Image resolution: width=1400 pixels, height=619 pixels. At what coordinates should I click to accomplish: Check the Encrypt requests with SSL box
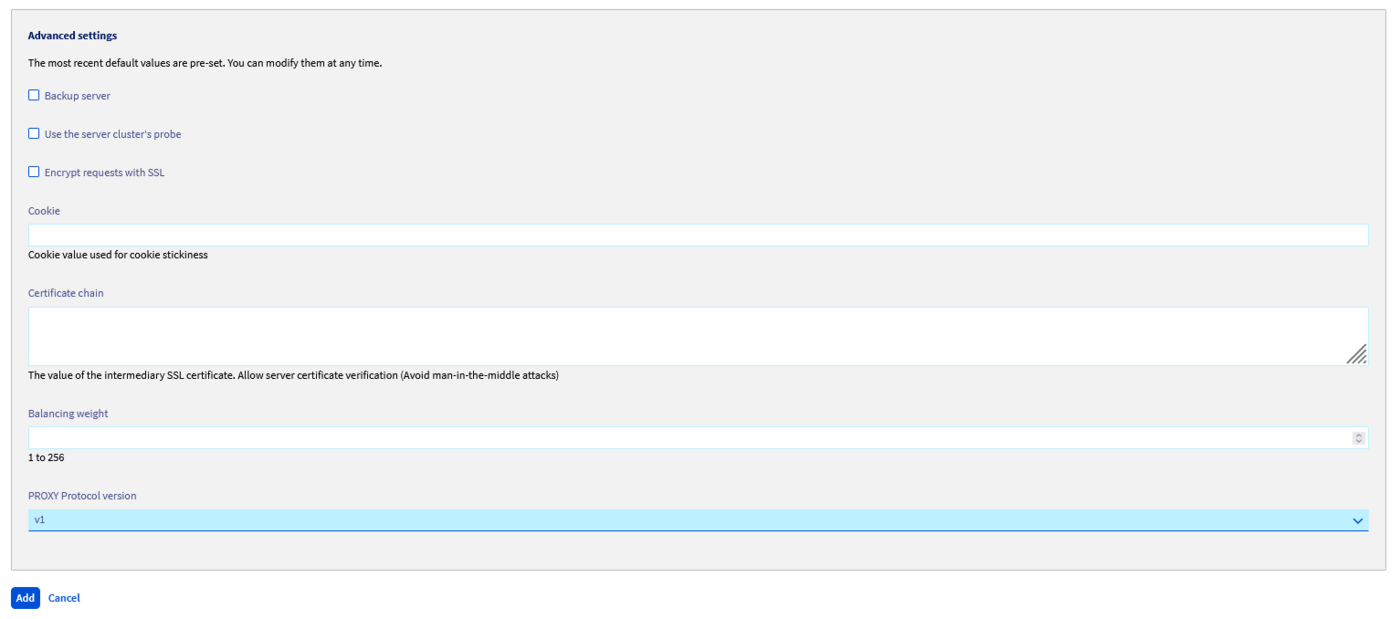point(34,172)
